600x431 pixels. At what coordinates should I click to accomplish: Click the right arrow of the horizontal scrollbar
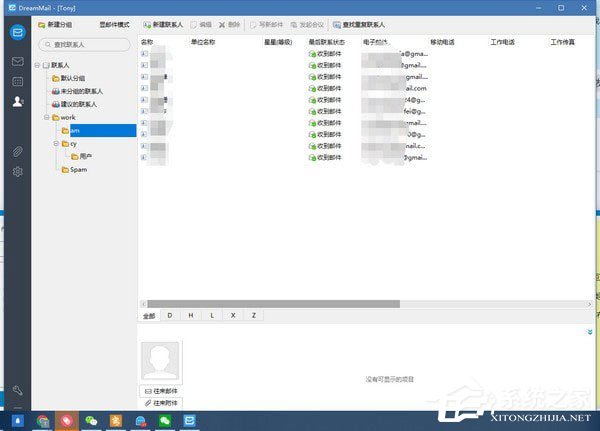click(589, 304)
